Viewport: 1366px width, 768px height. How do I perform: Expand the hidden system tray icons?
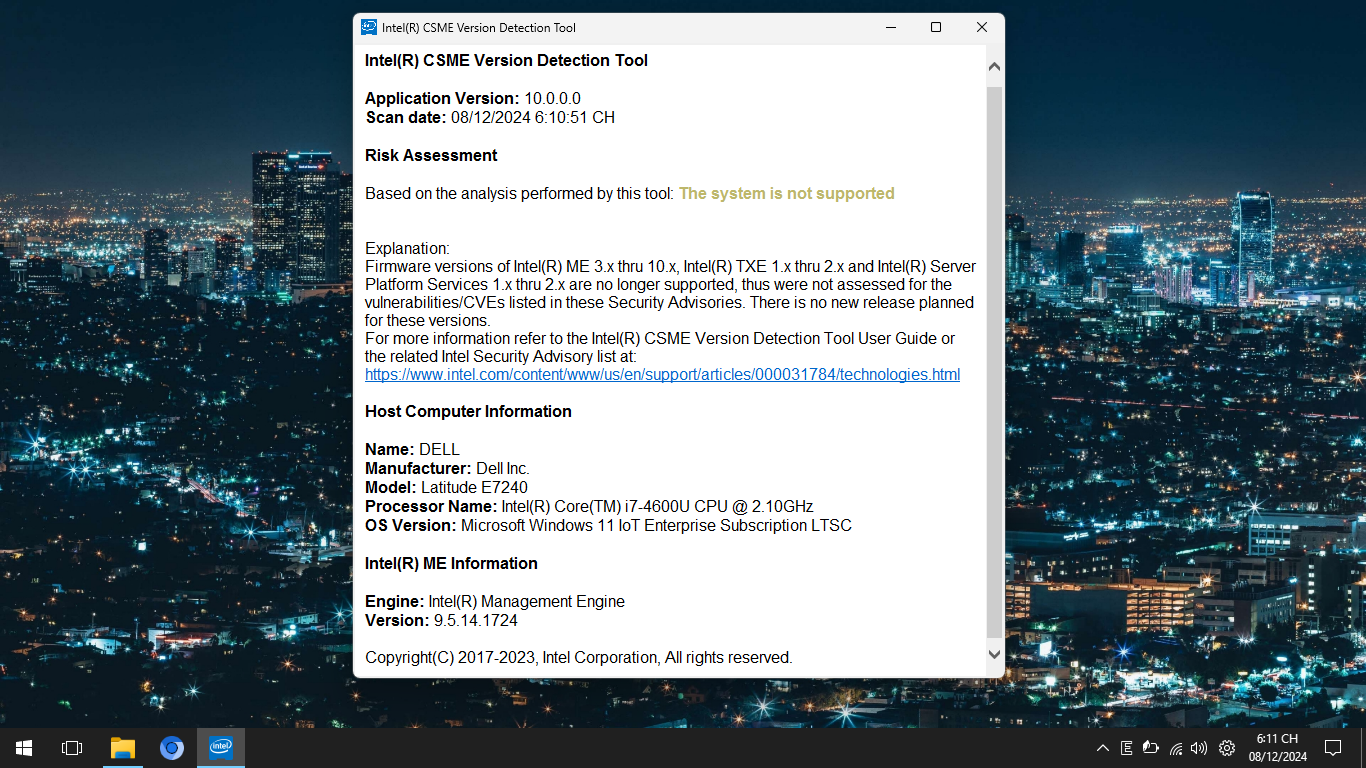tap(1102, 748)
